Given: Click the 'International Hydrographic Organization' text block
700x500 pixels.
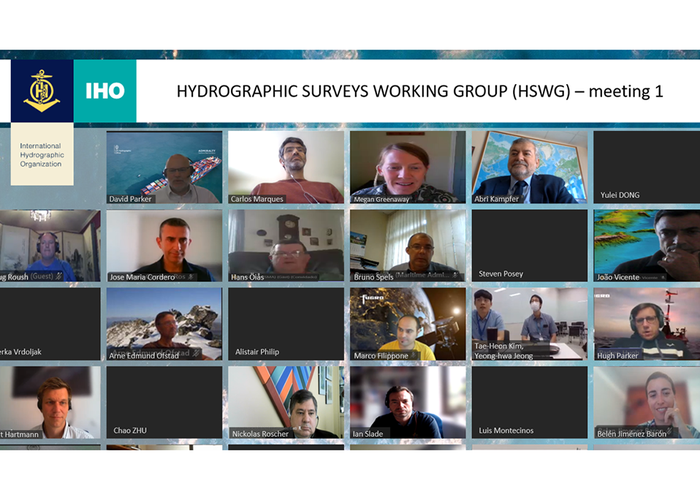Looking at the screenshot, I should click(x=42, y=155).
